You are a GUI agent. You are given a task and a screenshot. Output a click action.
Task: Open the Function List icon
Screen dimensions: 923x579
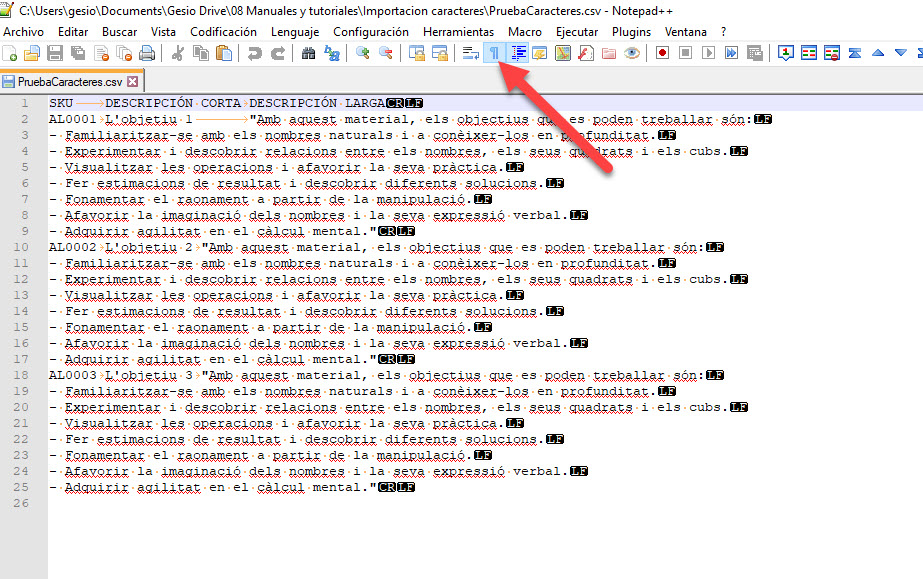click(586, 54)
